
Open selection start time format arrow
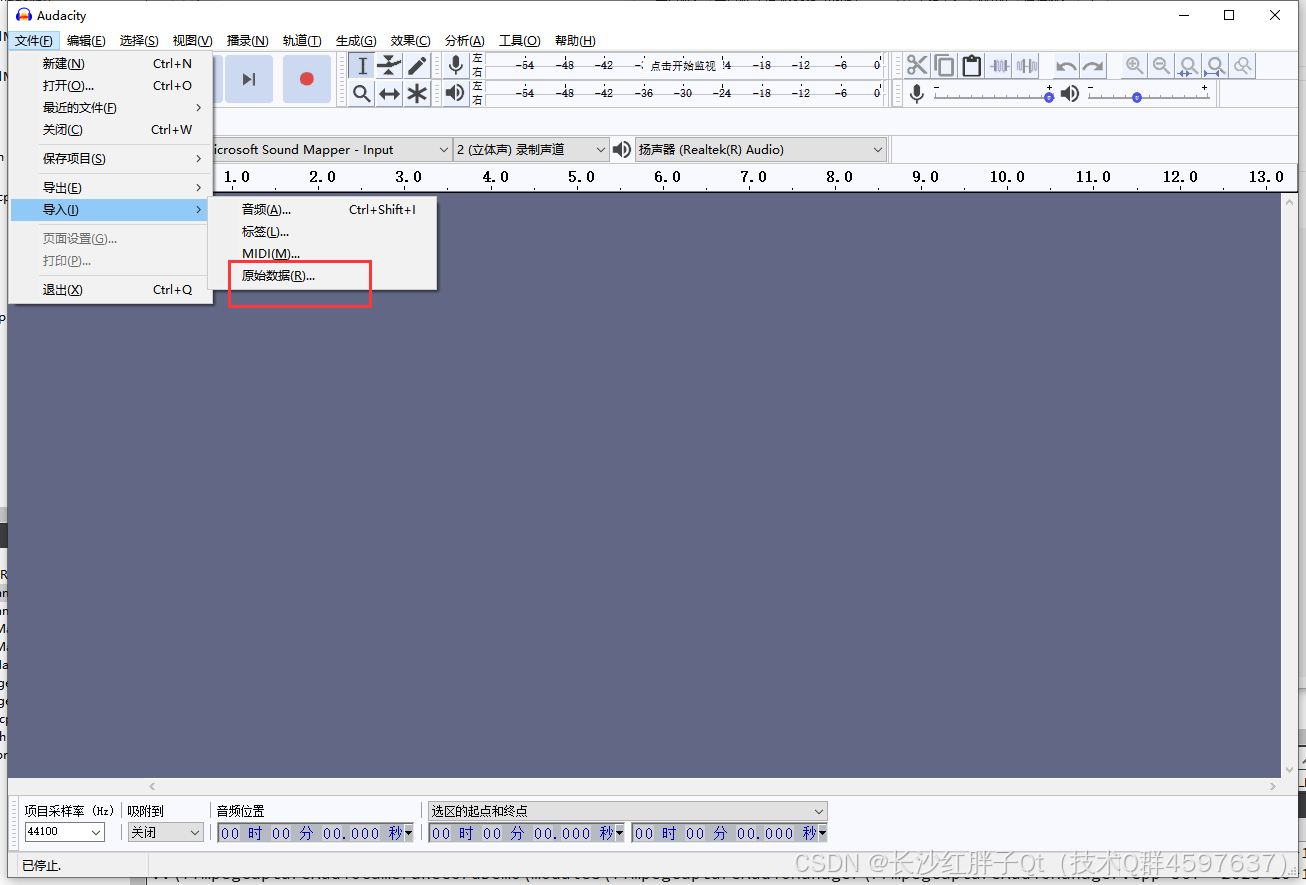(x=620, y=833)
